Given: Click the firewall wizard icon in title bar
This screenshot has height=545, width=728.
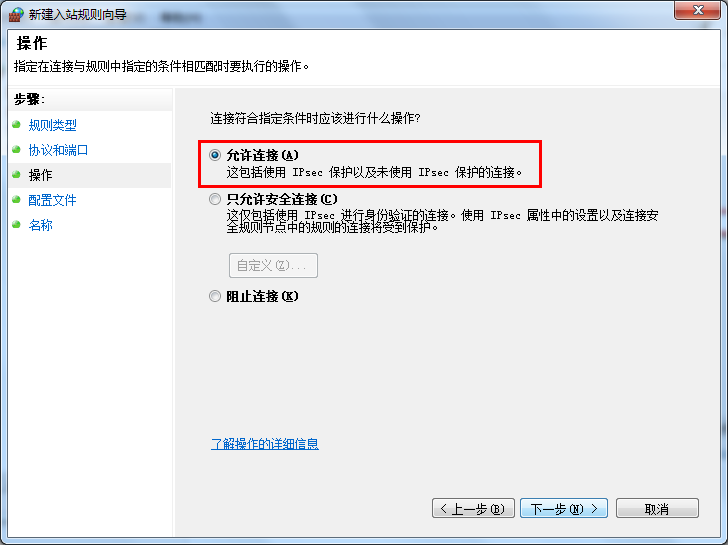Looking at the screenshot, I should click(16, 15).
